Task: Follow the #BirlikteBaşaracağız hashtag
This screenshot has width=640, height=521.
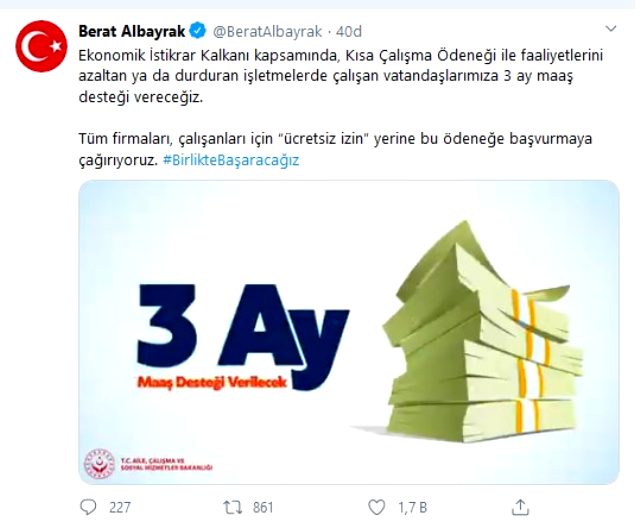Action: click(x=231, y=160)
